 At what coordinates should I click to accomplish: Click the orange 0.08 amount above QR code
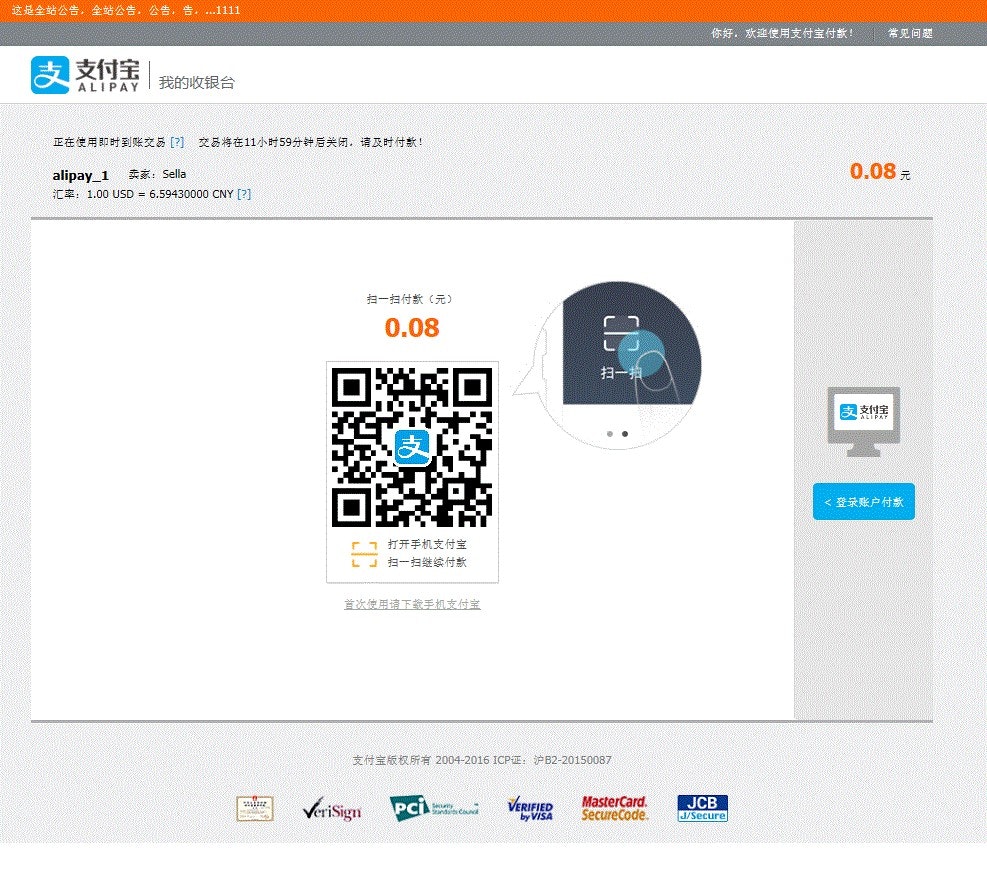point(412,327)
